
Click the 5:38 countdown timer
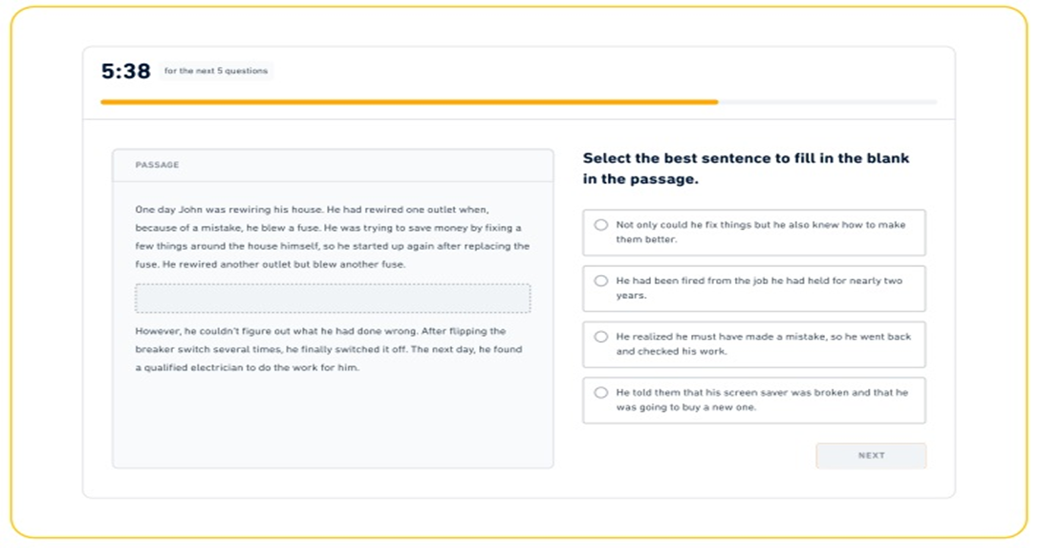[x=125, y=71]
